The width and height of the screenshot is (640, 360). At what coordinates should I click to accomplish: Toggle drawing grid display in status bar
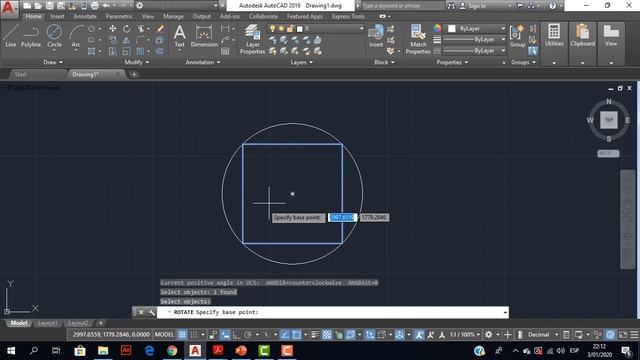click(182, 335)
